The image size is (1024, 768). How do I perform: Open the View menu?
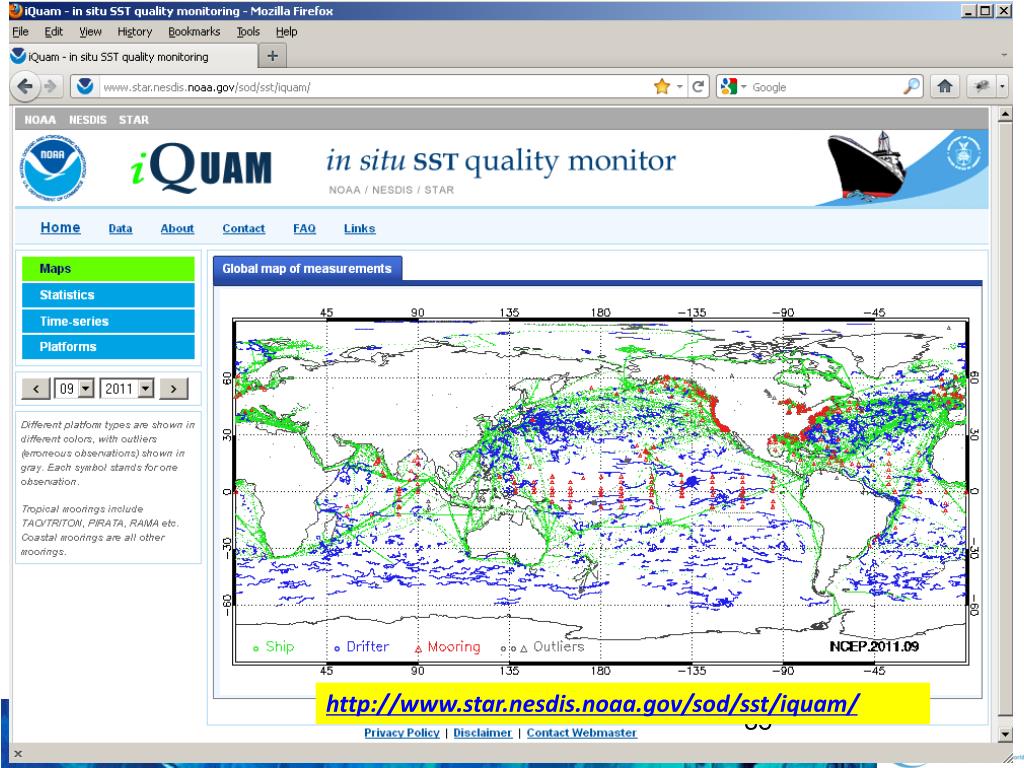(x=90, y=31)
